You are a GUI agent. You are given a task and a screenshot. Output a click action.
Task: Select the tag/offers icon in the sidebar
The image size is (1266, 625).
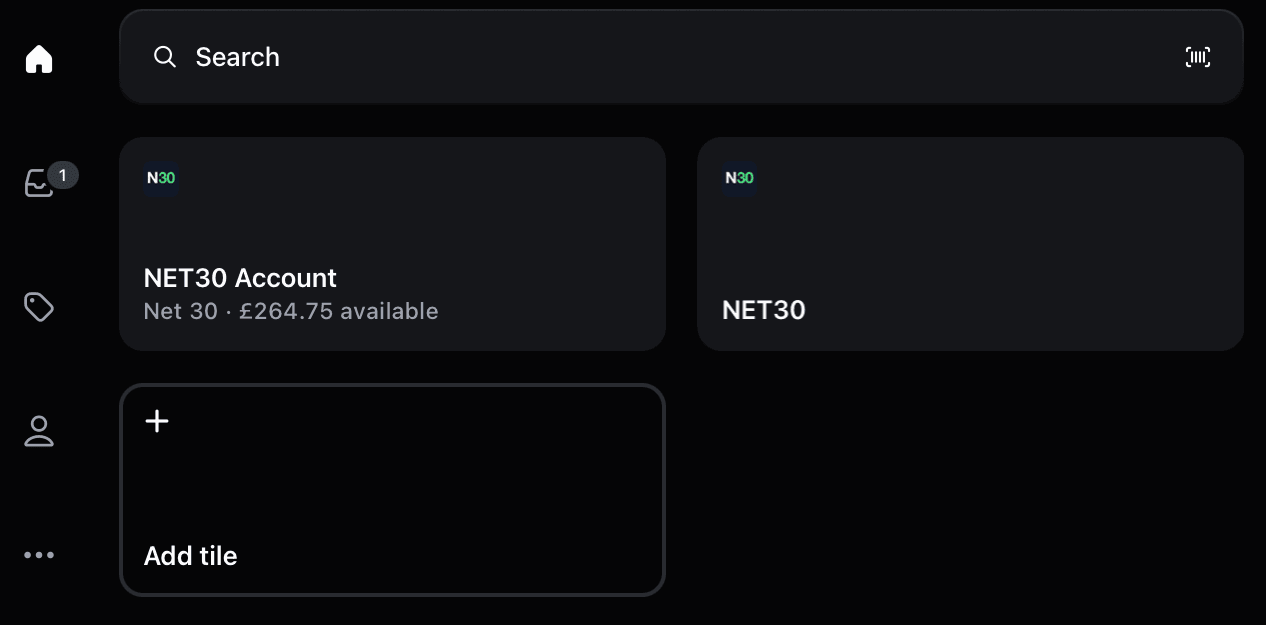(x=38, y=306)
